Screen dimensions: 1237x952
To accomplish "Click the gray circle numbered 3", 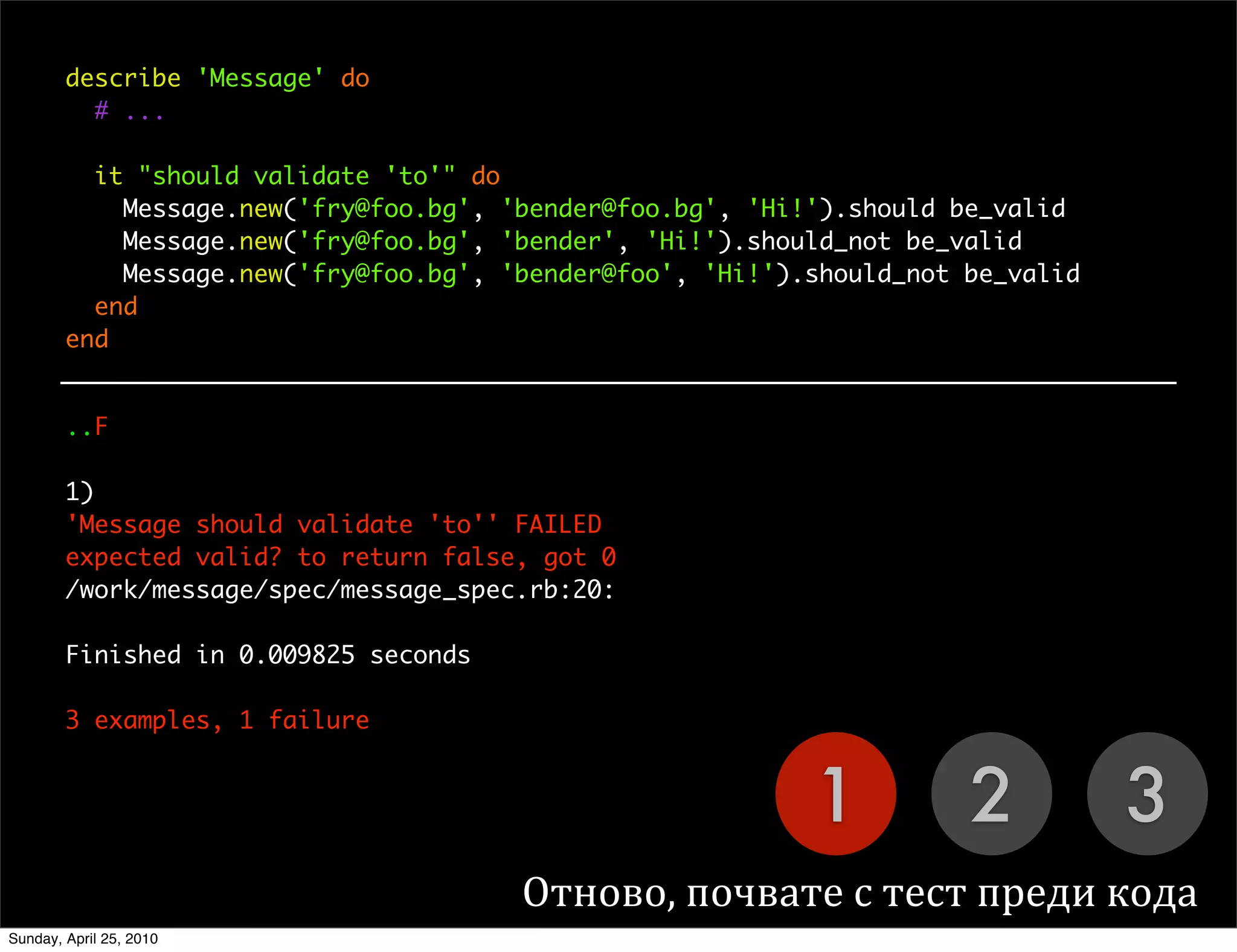I will click(x=1147, y=793).
